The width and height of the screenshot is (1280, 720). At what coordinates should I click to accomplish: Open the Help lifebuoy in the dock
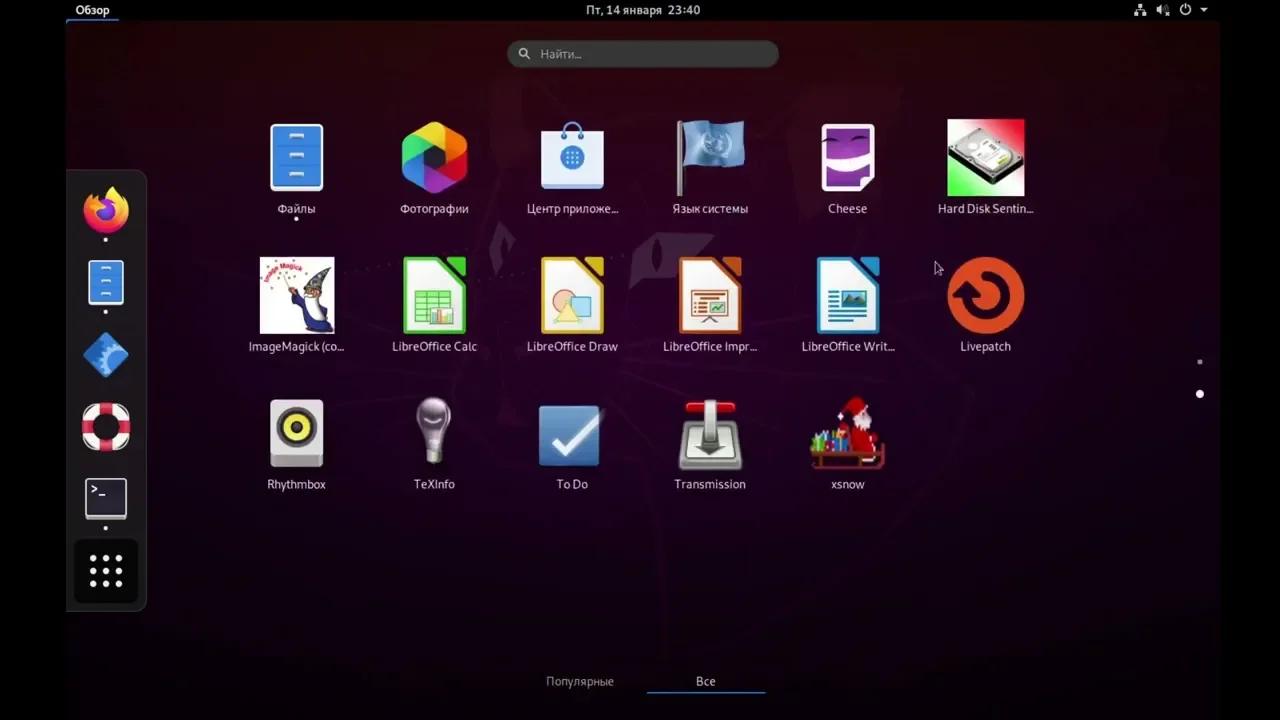point(106,426)
